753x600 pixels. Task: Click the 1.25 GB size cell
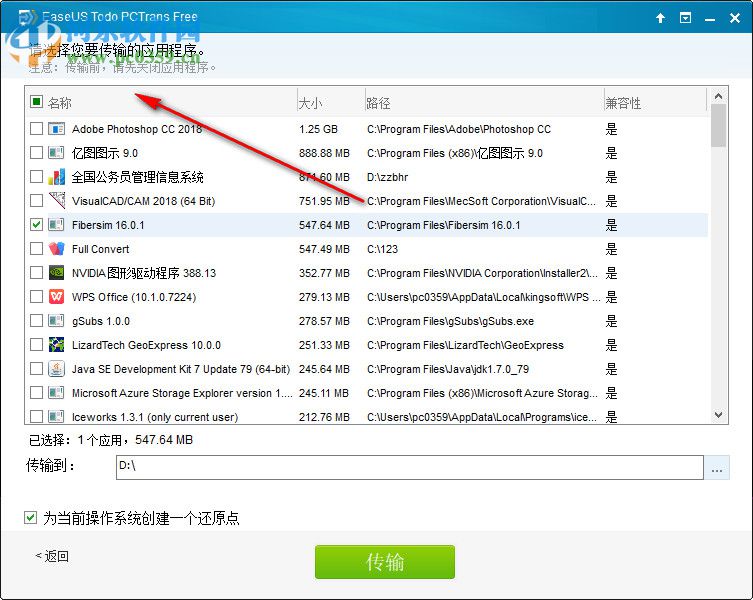[x=318, y=129]
